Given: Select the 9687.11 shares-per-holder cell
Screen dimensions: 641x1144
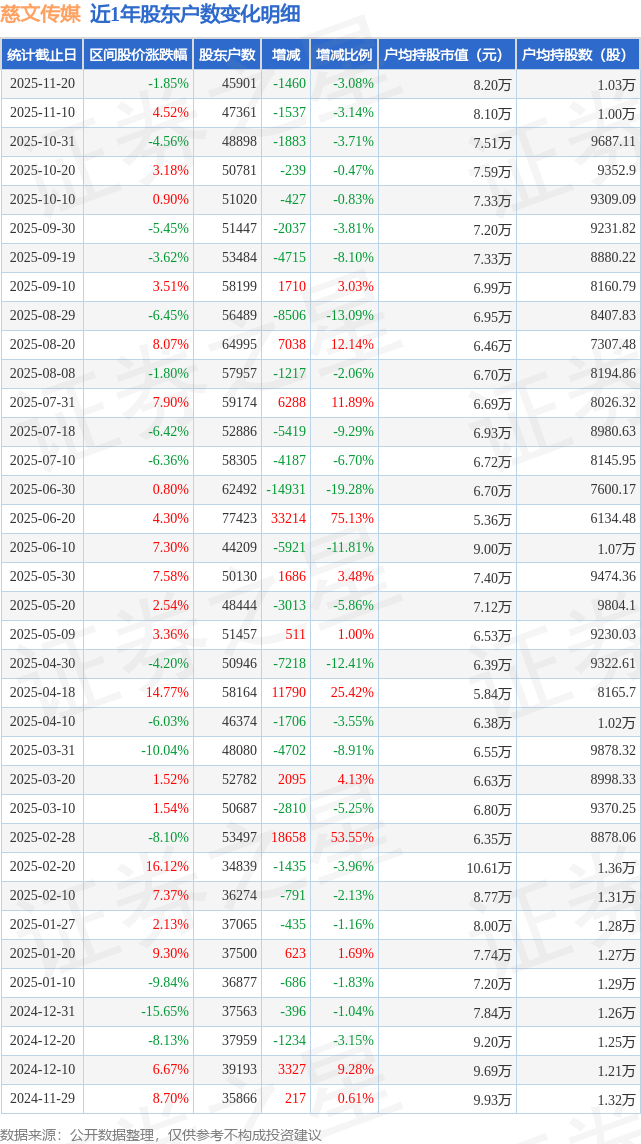Looking at the screenshot, I should point(615,142).
